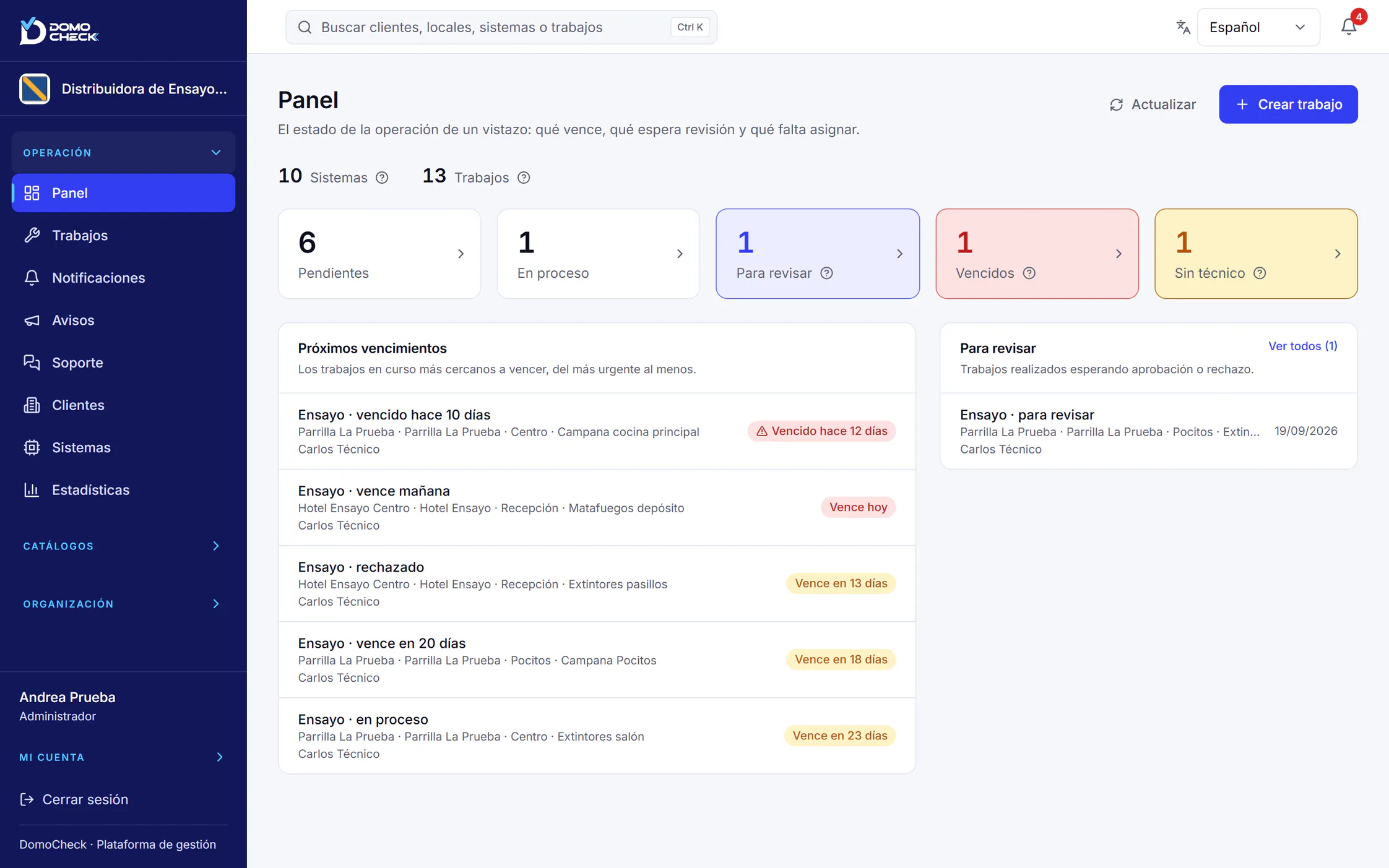The image size is (1389, 868).
Task: Click the translate language icon
Action: (x=1183, y=27)
